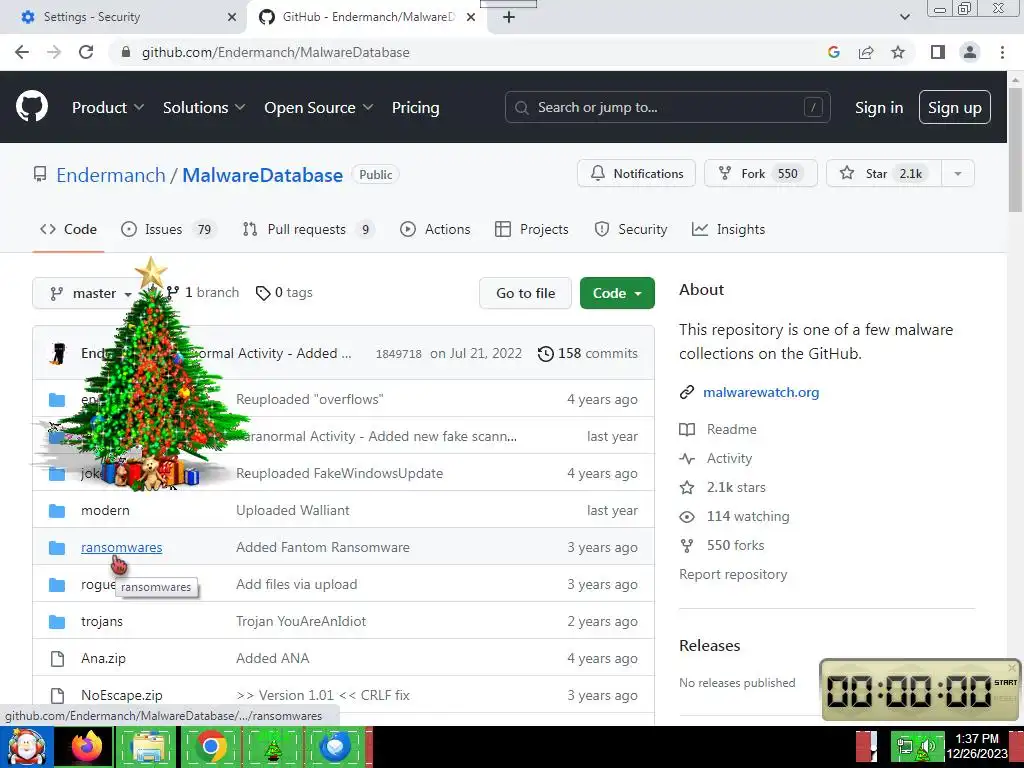Open the Endermanch owner profile link

click(110, 175)
